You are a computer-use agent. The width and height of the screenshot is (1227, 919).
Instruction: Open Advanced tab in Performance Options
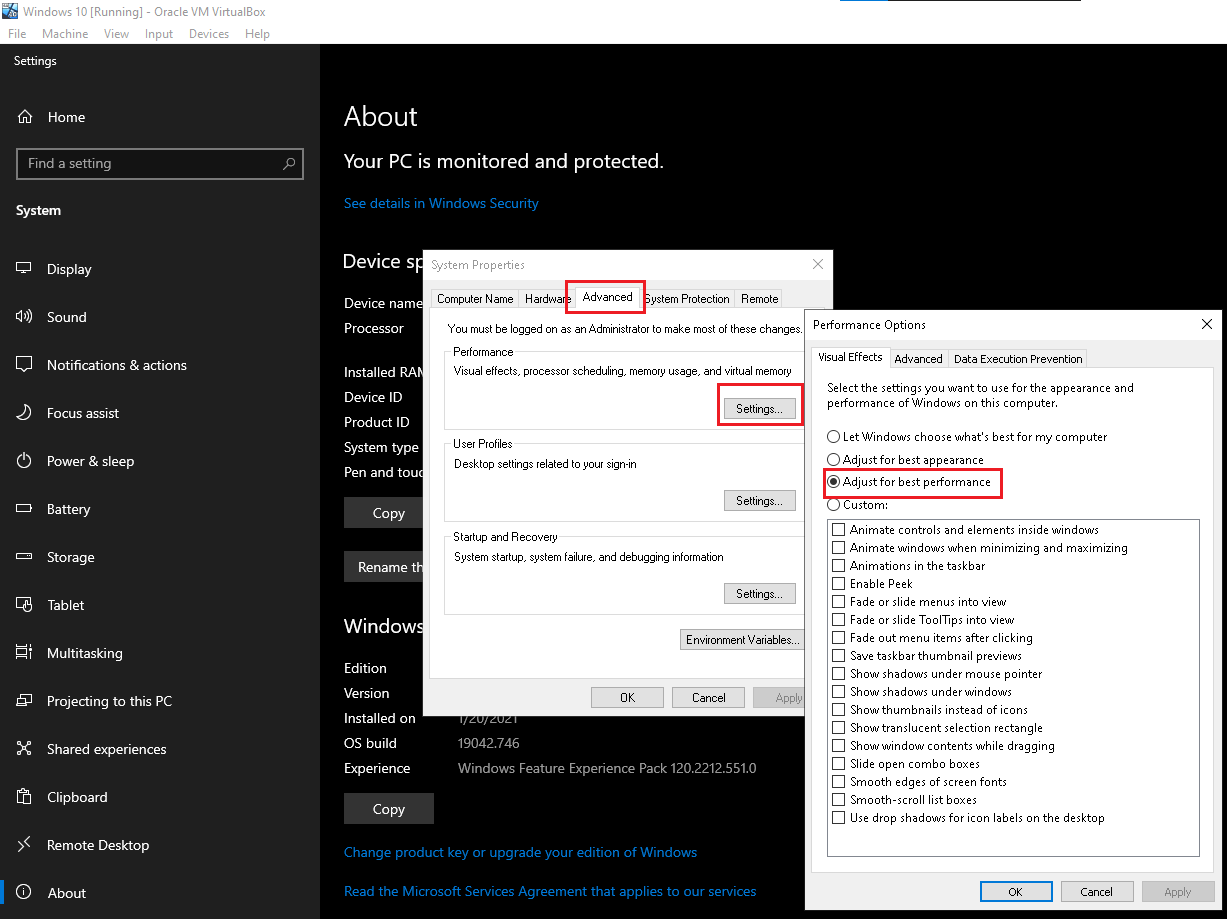(918, 359)
